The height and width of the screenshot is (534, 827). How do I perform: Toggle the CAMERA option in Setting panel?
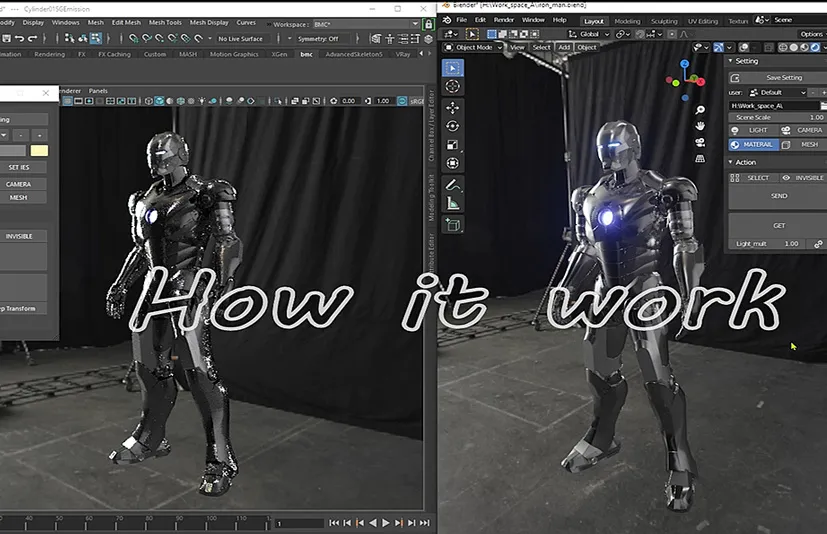coord(803,130)
